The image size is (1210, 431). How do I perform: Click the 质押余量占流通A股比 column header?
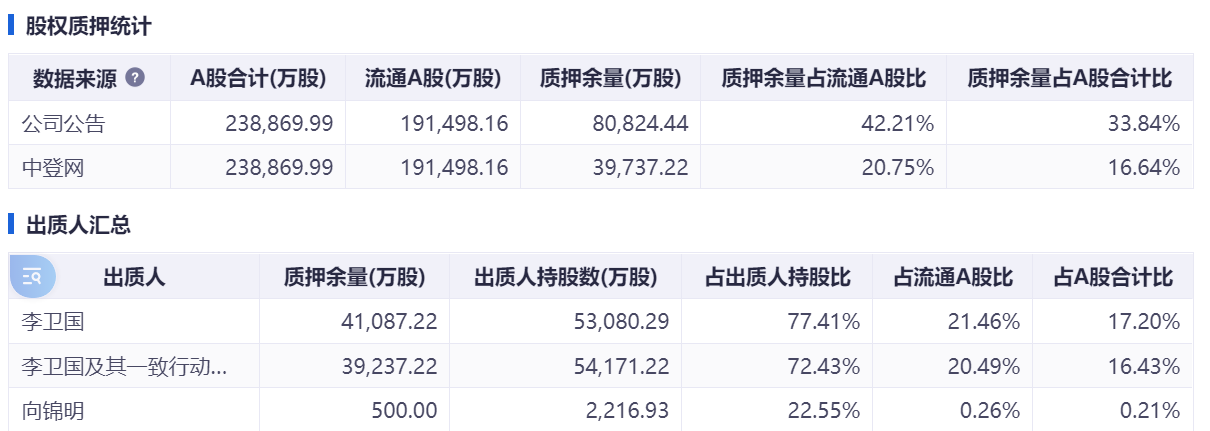coord(823,79)
